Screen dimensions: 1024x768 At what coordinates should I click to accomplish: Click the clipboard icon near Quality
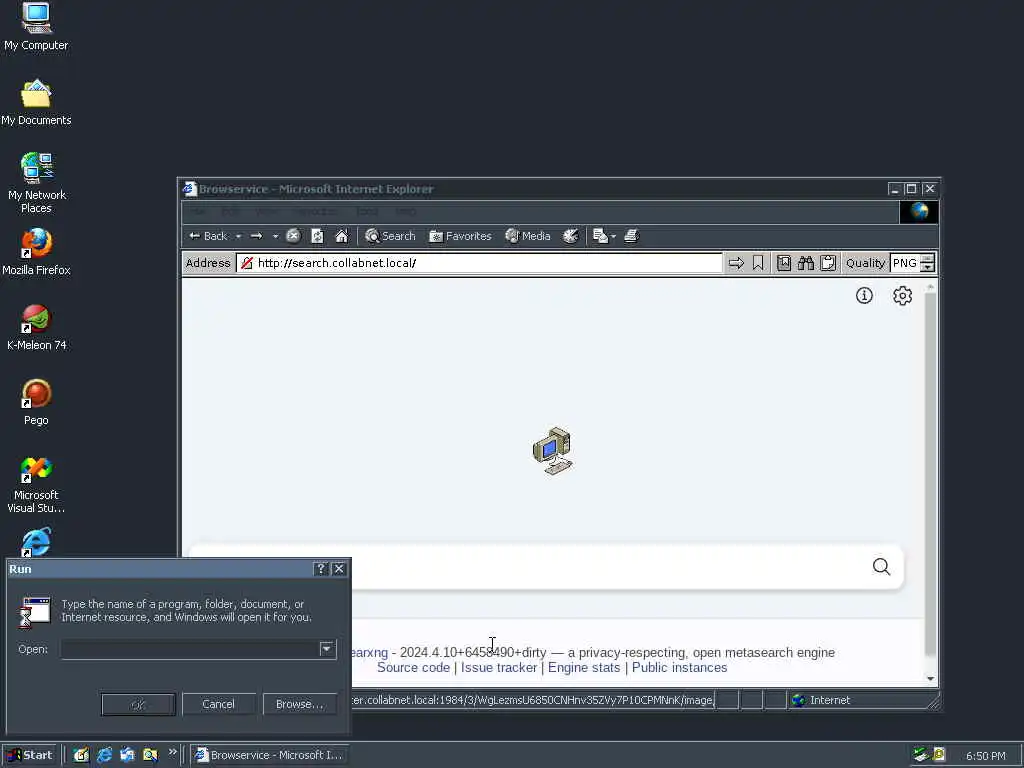[828, 263]
